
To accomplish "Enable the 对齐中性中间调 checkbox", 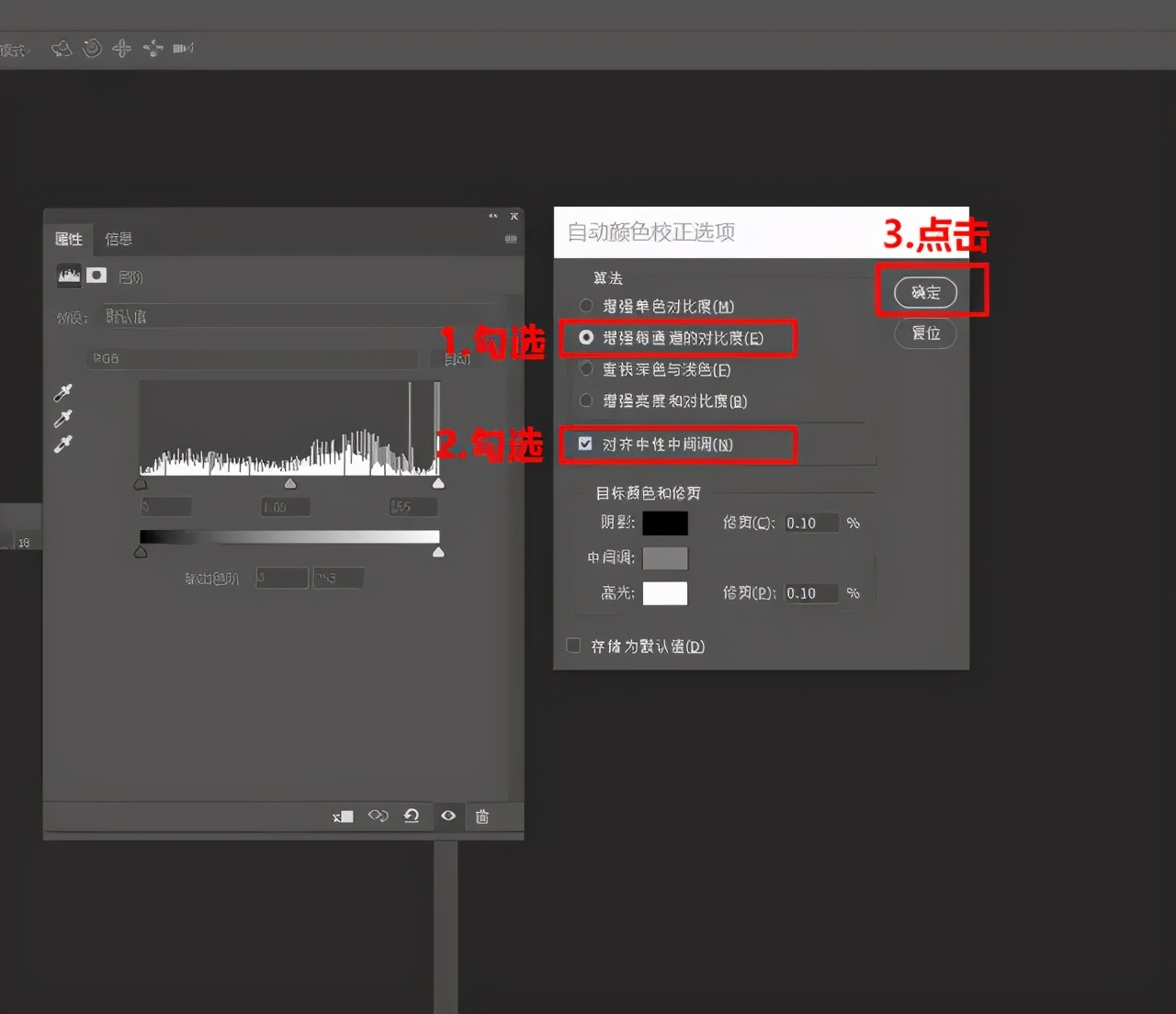I will coord(585,443).
